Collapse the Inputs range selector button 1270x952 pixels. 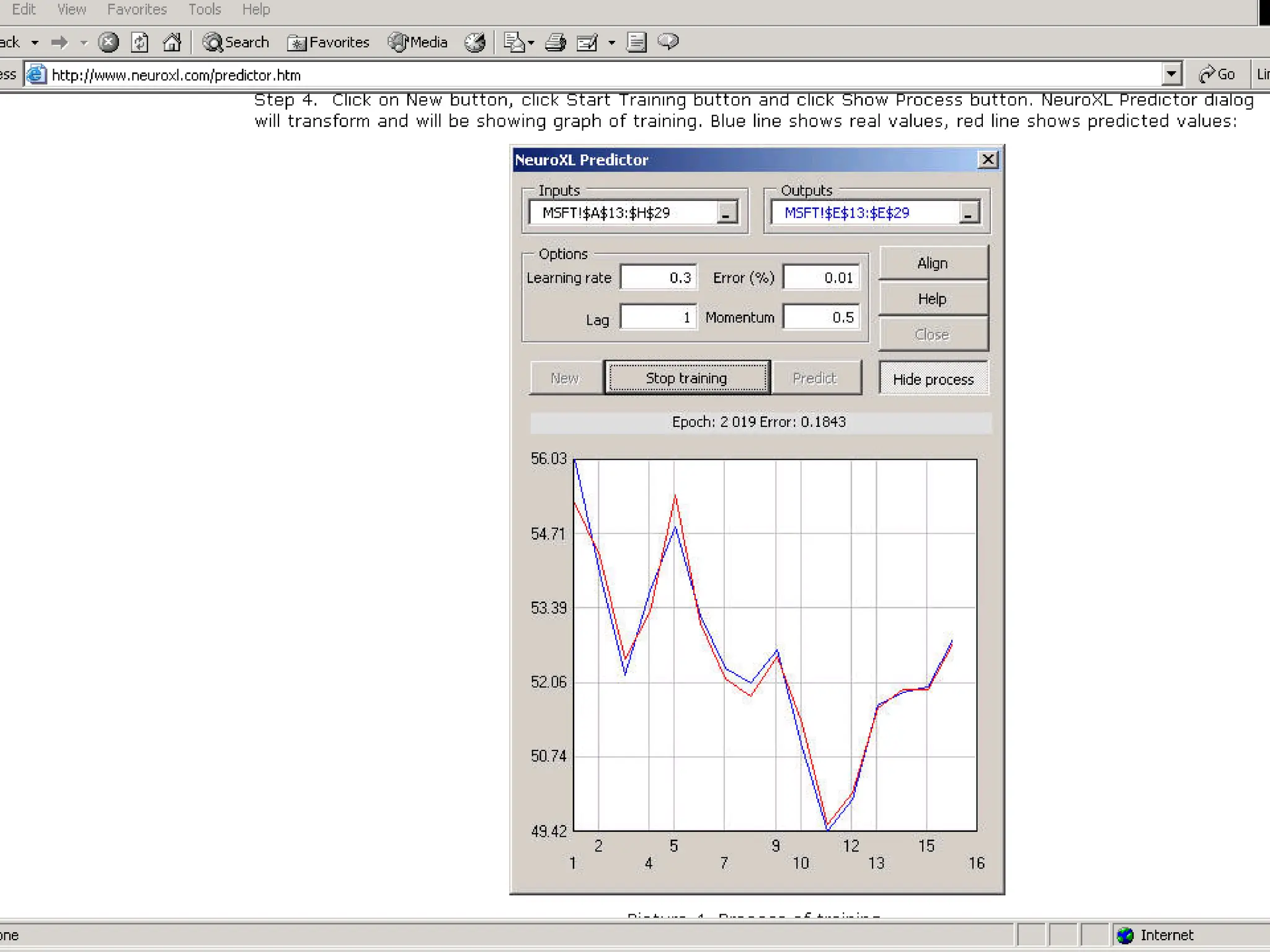(x=726, y=213)
